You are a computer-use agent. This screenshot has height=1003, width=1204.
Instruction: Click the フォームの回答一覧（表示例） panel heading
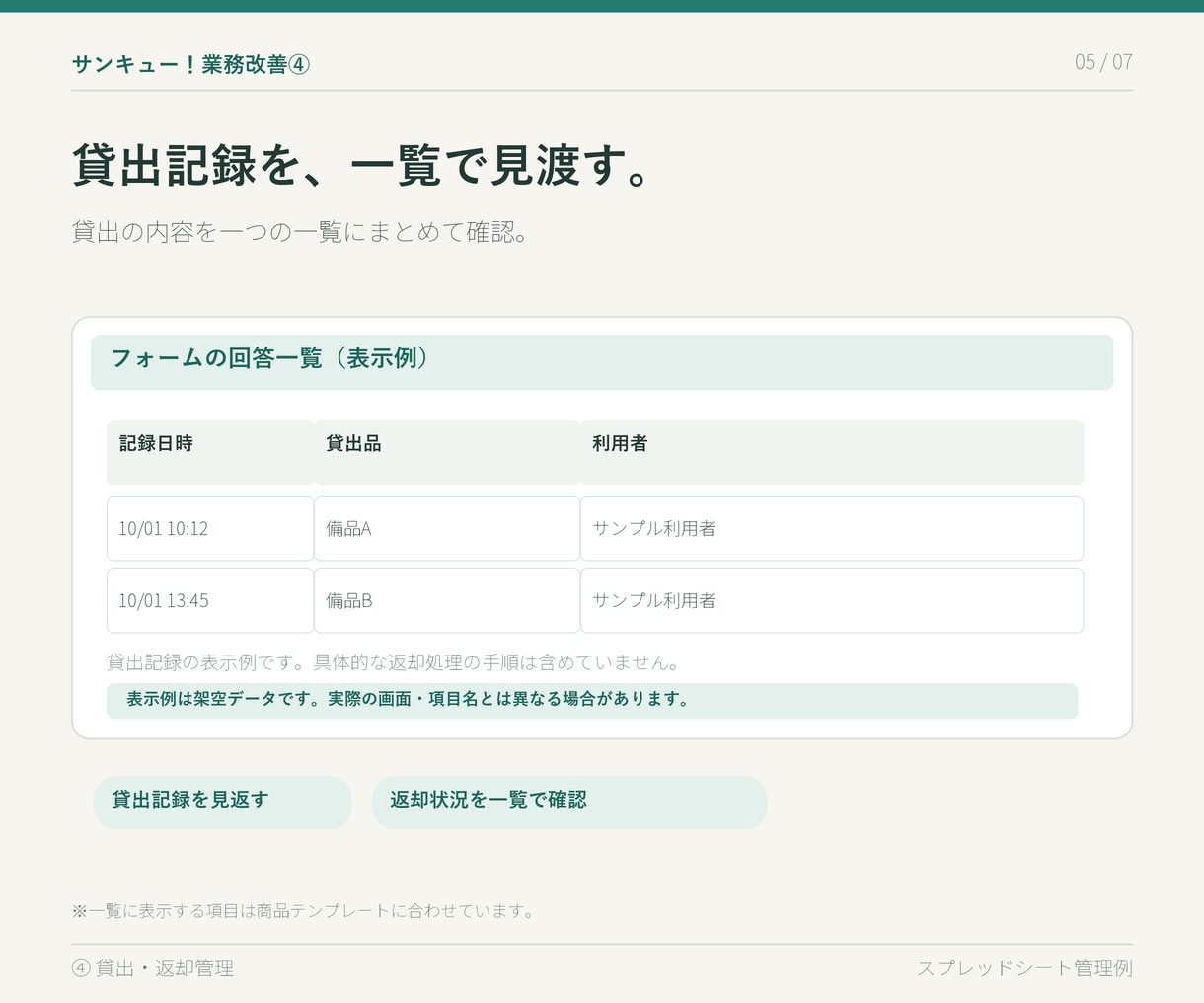(x=602, y=362)
